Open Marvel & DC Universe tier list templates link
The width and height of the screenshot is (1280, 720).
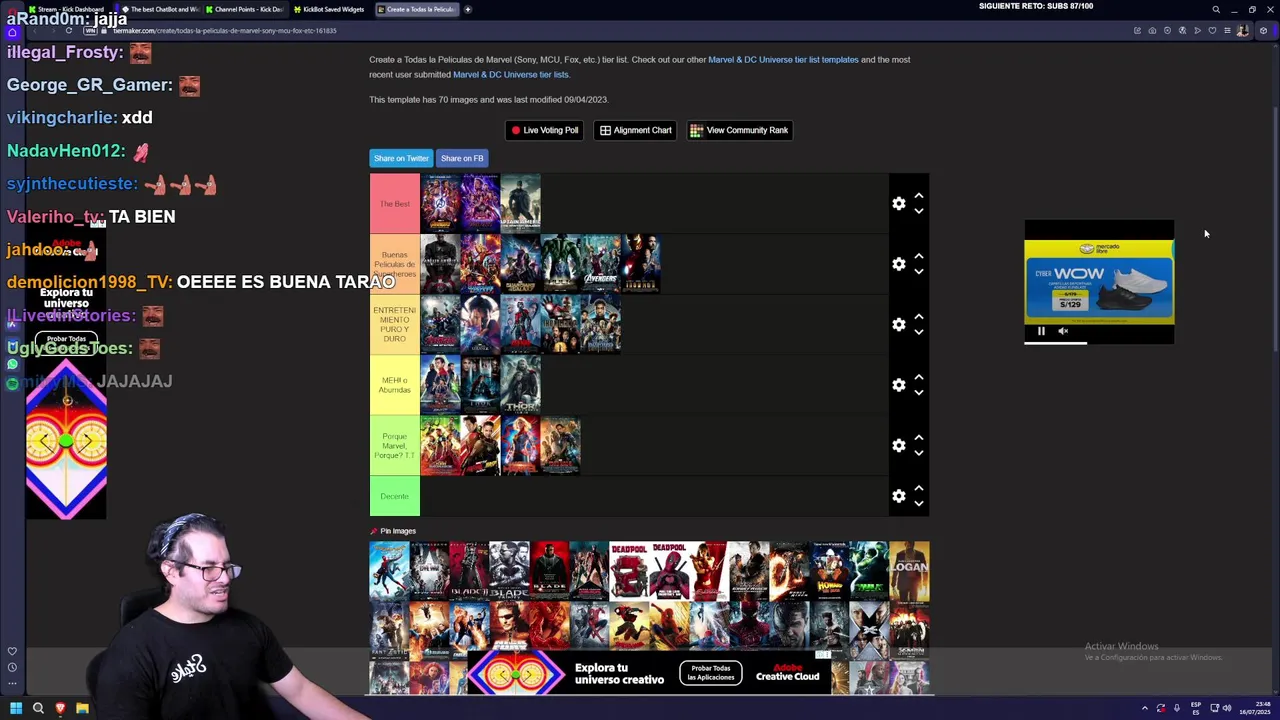tap(783, 60)
